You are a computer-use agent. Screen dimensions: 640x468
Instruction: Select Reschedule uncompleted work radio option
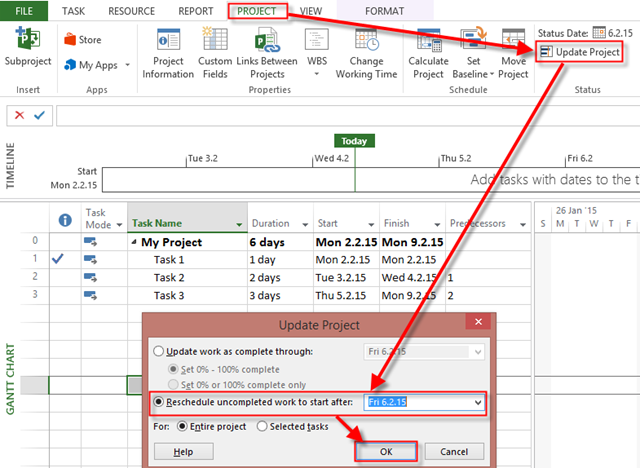[x=157, y=402]
